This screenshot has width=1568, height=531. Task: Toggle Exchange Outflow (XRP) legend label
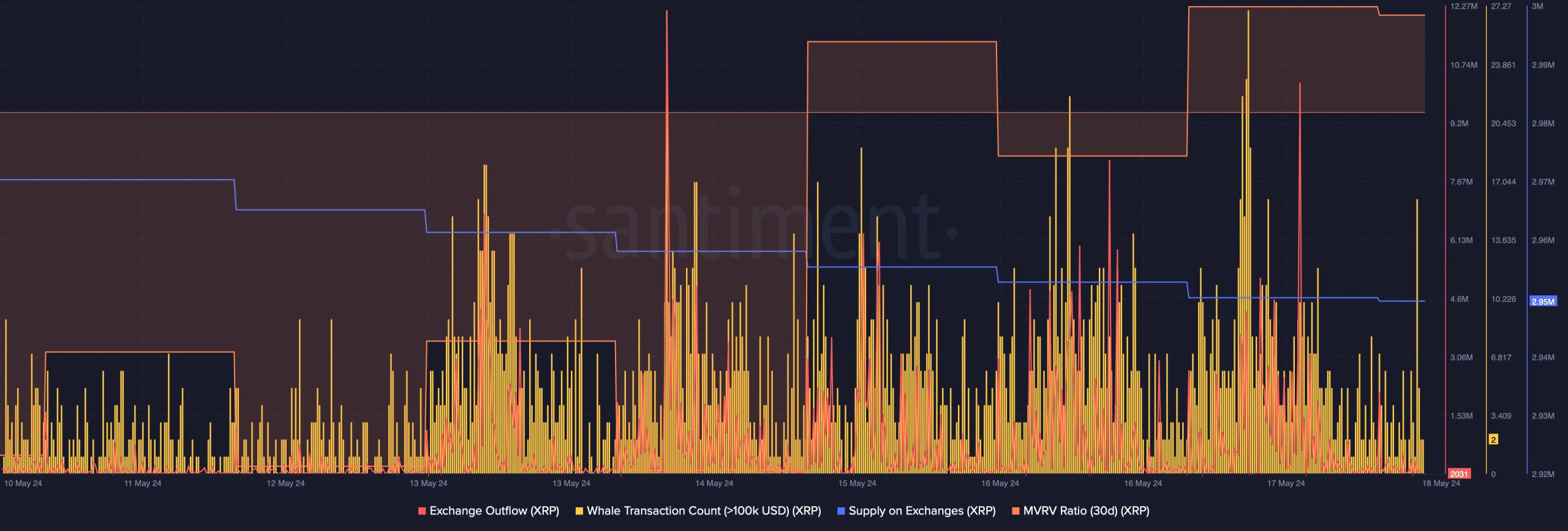pyautogui.click(x=494, y=511)
